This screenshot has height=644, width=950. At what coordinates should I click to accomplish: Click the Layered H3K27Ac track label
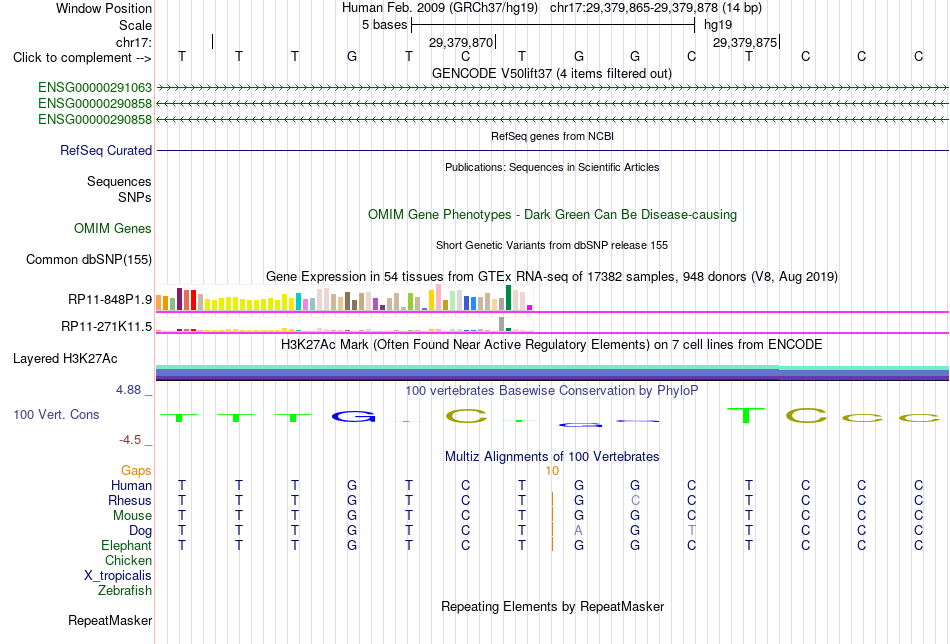click(x=65, y=359)
